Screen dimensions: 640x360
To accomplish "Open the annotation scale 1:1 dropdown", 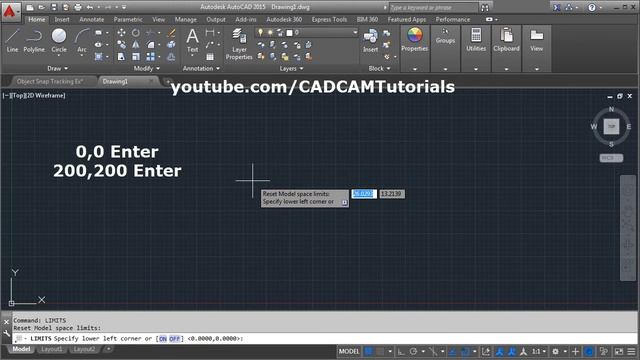I will click(x=539, y=351).
